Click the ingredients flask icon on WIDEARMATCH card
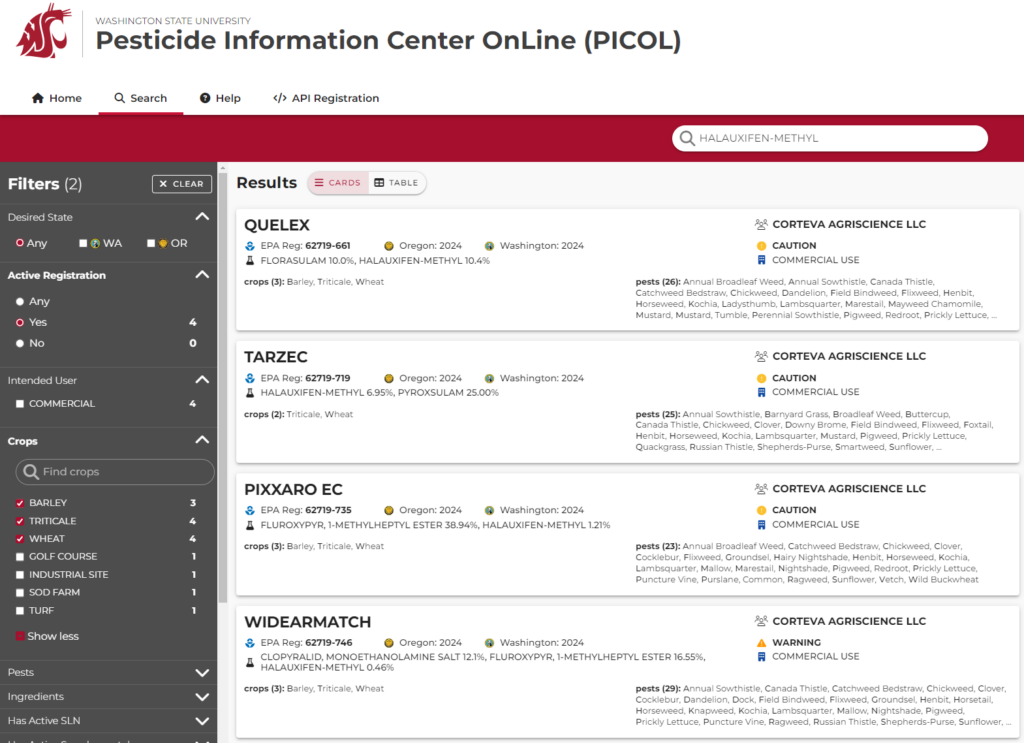The image size is (1024, 743). click(250, 664)
